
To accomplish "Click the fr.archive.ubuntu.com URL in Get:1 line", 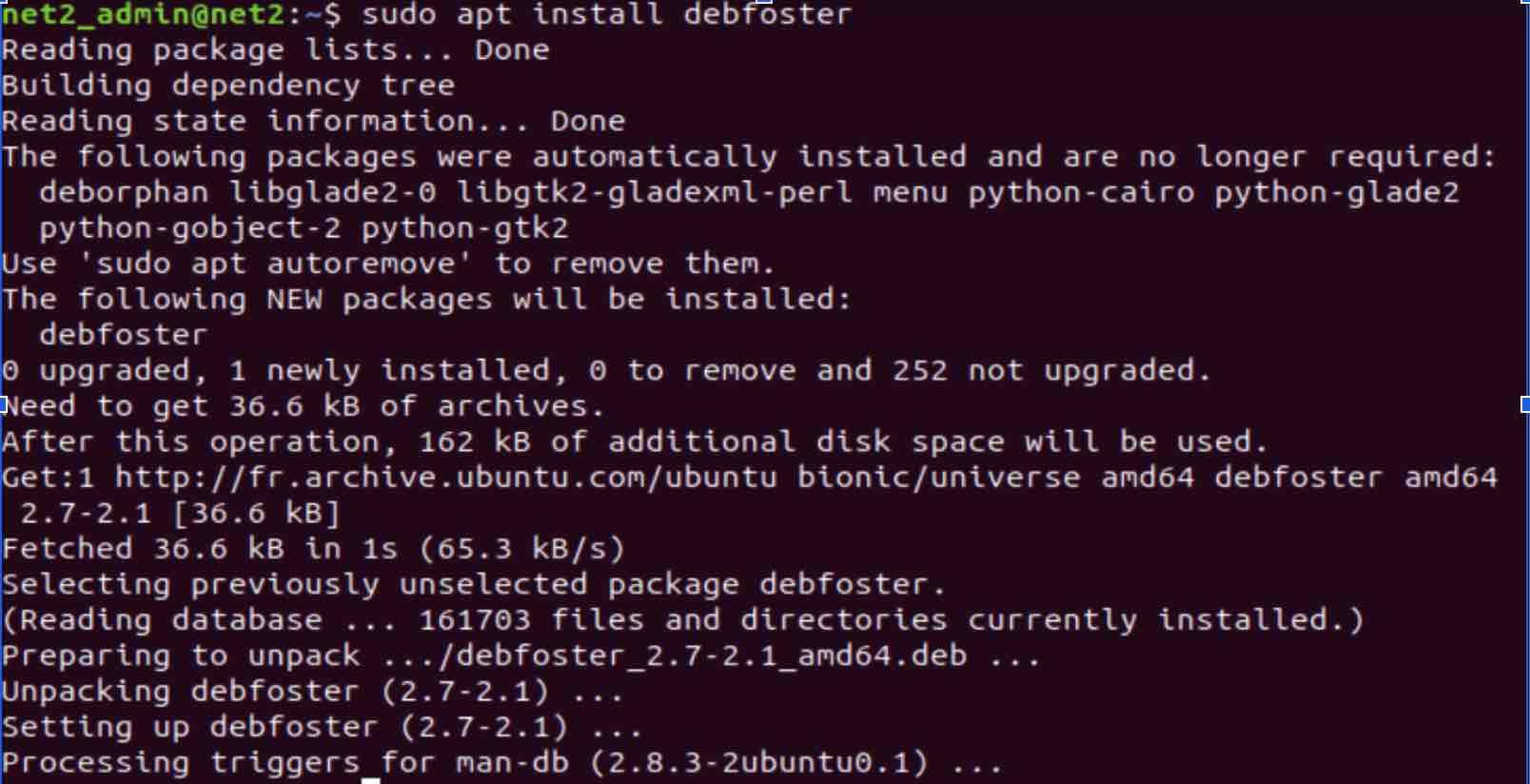I will (x=446, y=477).
